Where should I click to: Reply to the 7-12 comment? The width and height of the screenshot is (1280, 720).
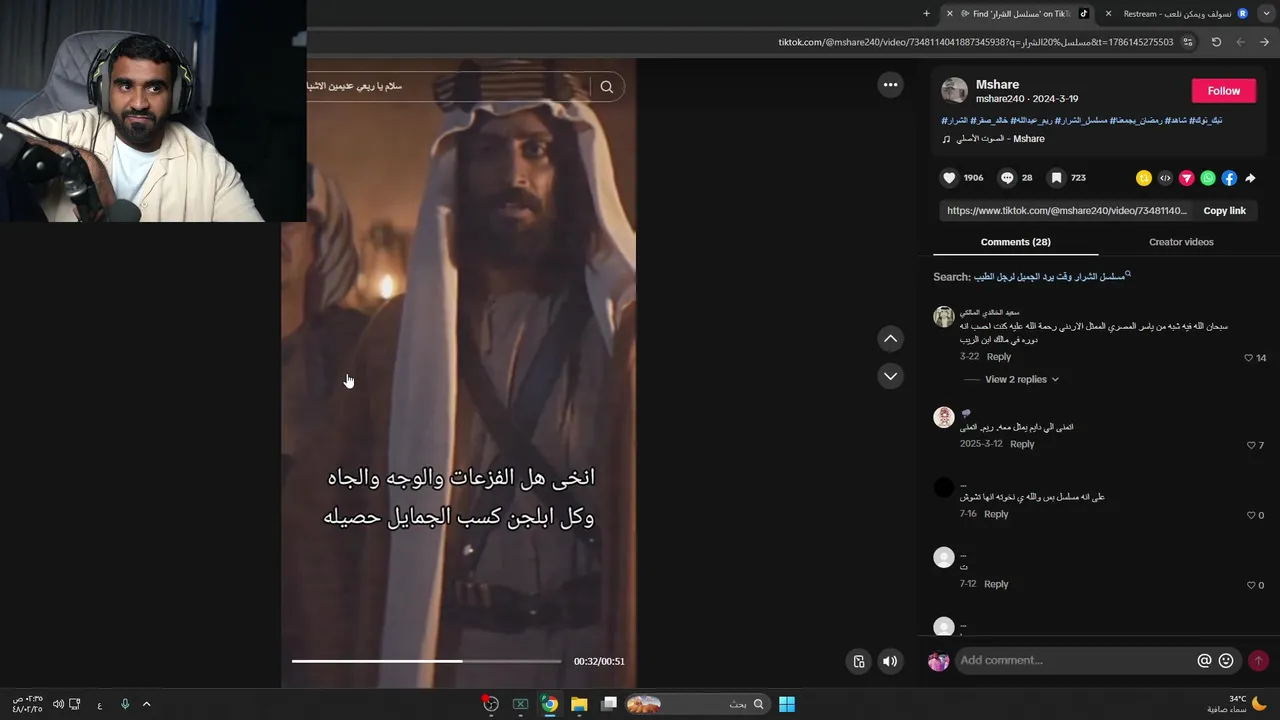996,584
